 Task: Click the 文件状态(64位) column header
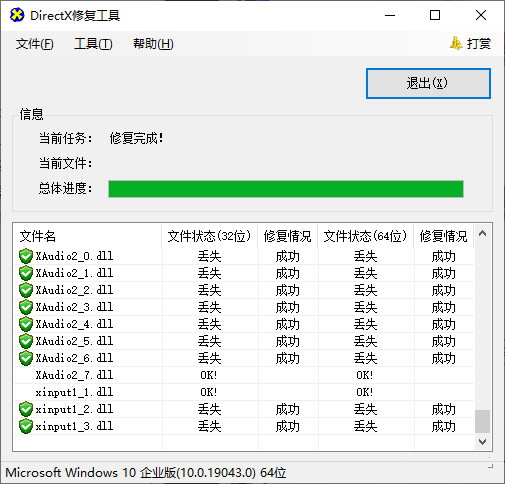(365, 236)
